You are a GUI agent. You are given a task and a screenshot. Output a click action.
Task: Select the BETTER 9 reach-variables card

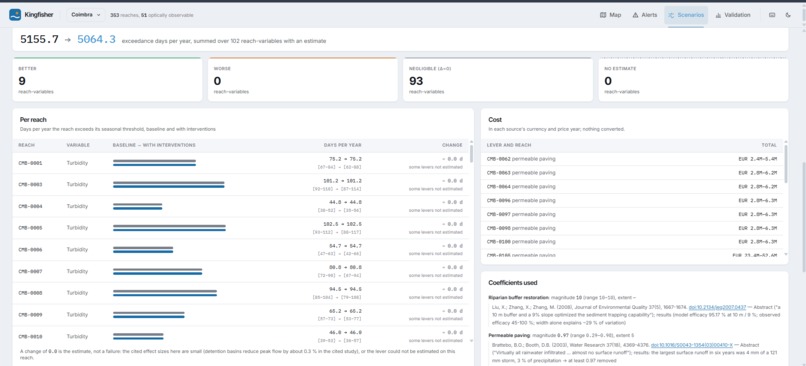(107, 80)
